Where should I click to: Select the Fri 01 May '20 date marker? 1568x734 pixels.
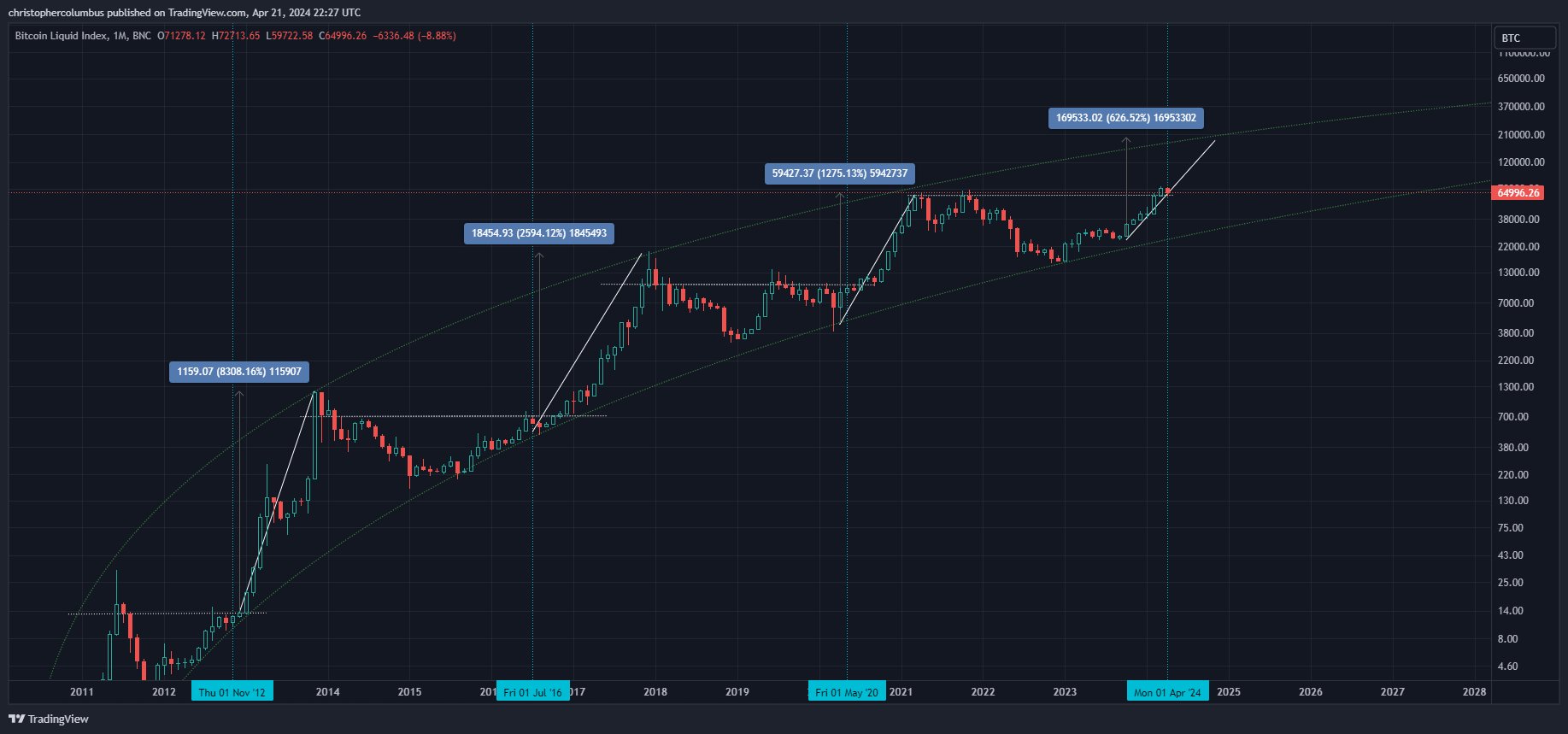[846, 692]
